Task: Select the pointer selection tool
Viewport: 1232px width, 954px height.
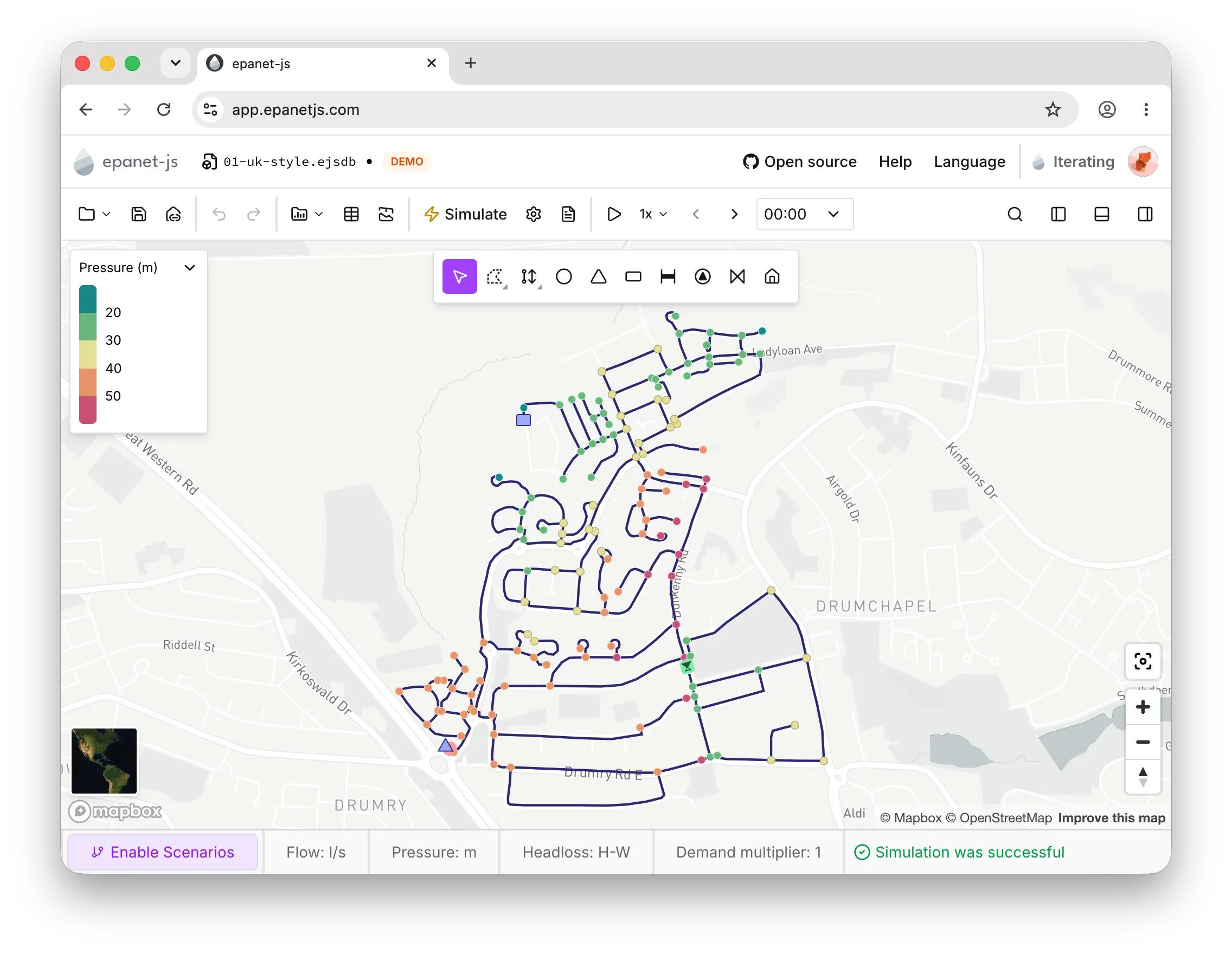Action: [459, 277]
